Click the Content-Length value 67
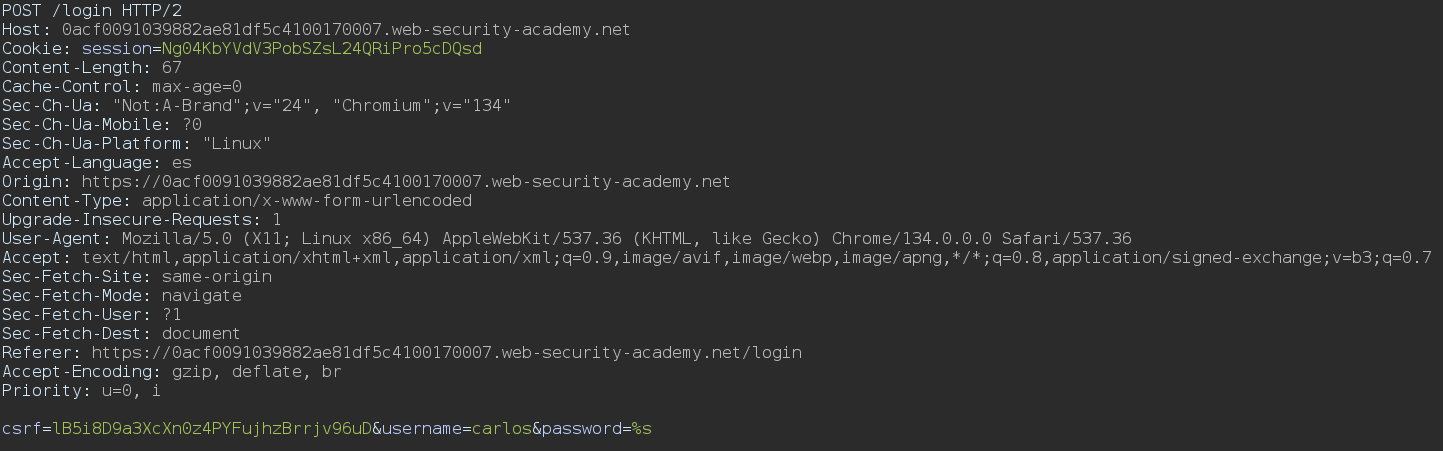 click(171, 67)
